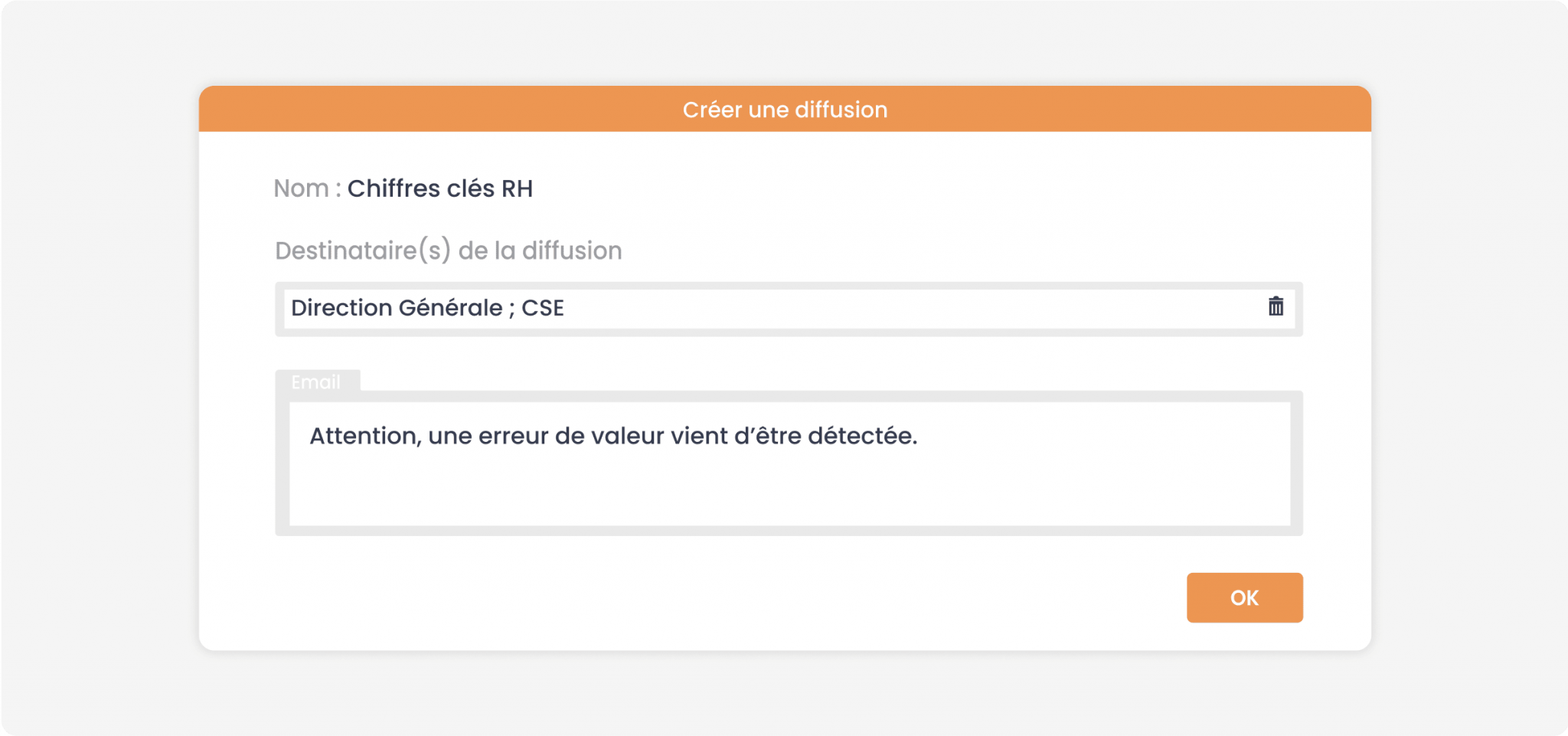Click the 'Direction Générale' recipient text
Image resolution: width=1568 pixels, height=736 pixels.
click(x=397, y=308)
